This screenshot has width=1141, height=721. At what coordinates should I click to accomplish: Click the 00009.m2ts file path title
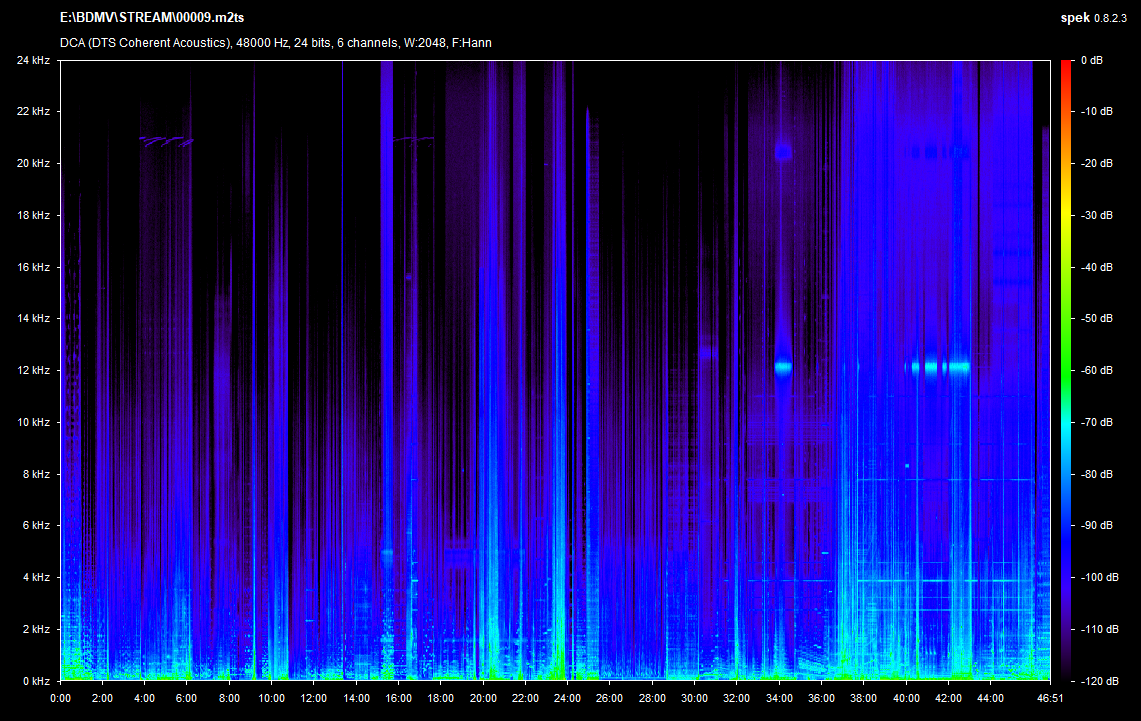coord(151,18)
